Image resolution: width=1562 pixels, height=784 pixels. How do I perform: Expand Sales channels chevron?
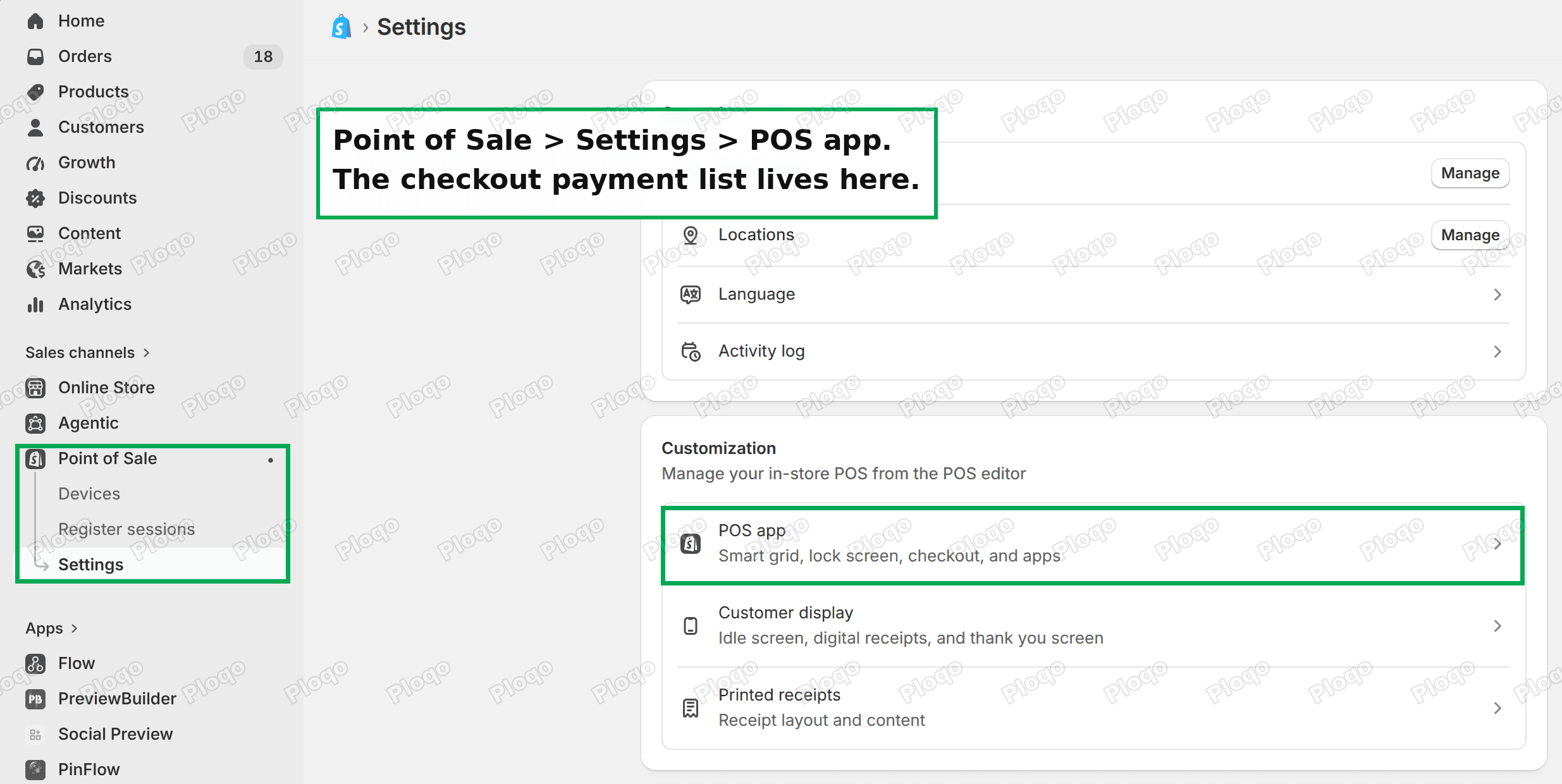tap(147, 353)
